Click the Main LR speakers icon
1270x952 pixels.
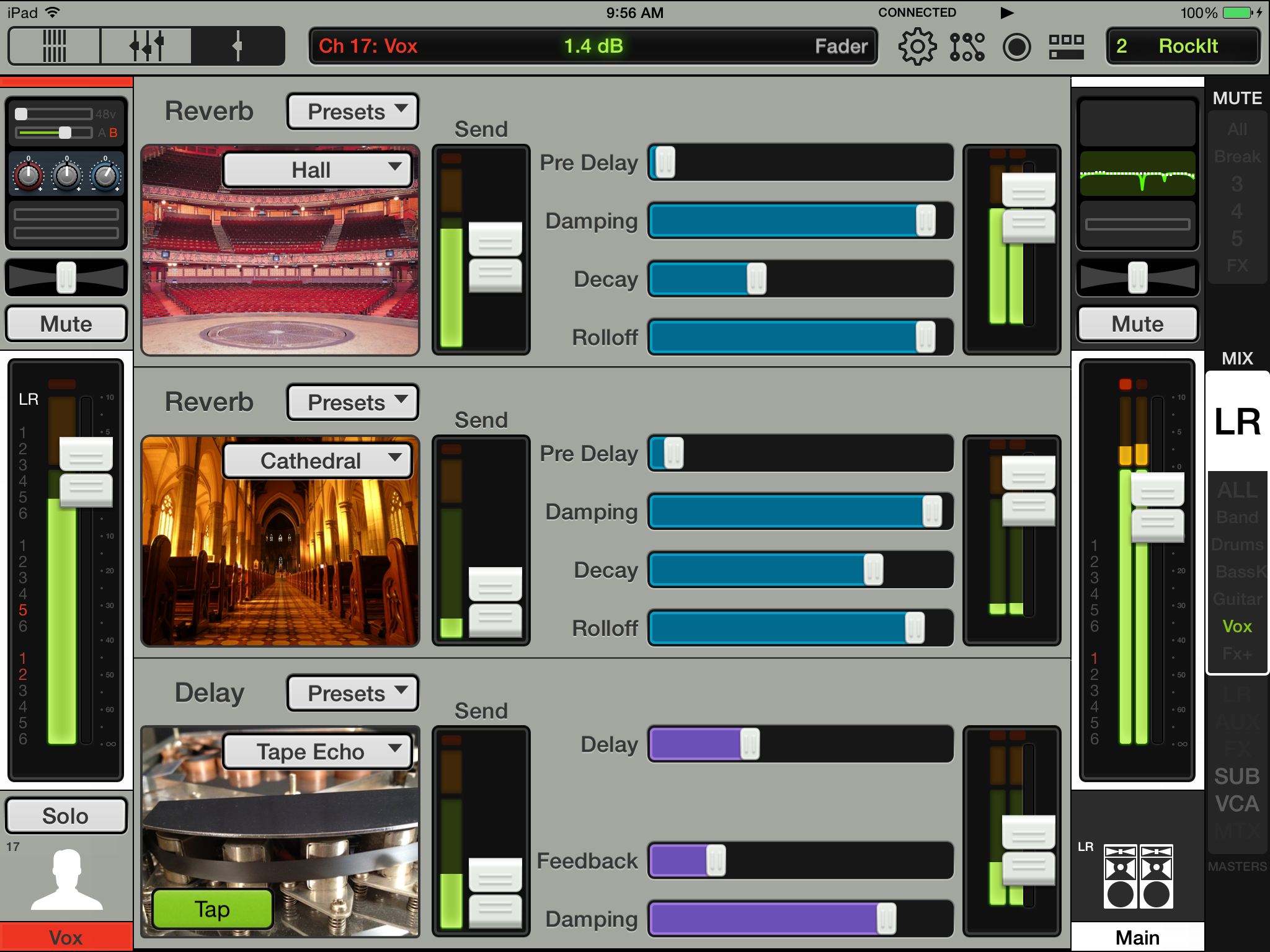[x=1138, y=876]
